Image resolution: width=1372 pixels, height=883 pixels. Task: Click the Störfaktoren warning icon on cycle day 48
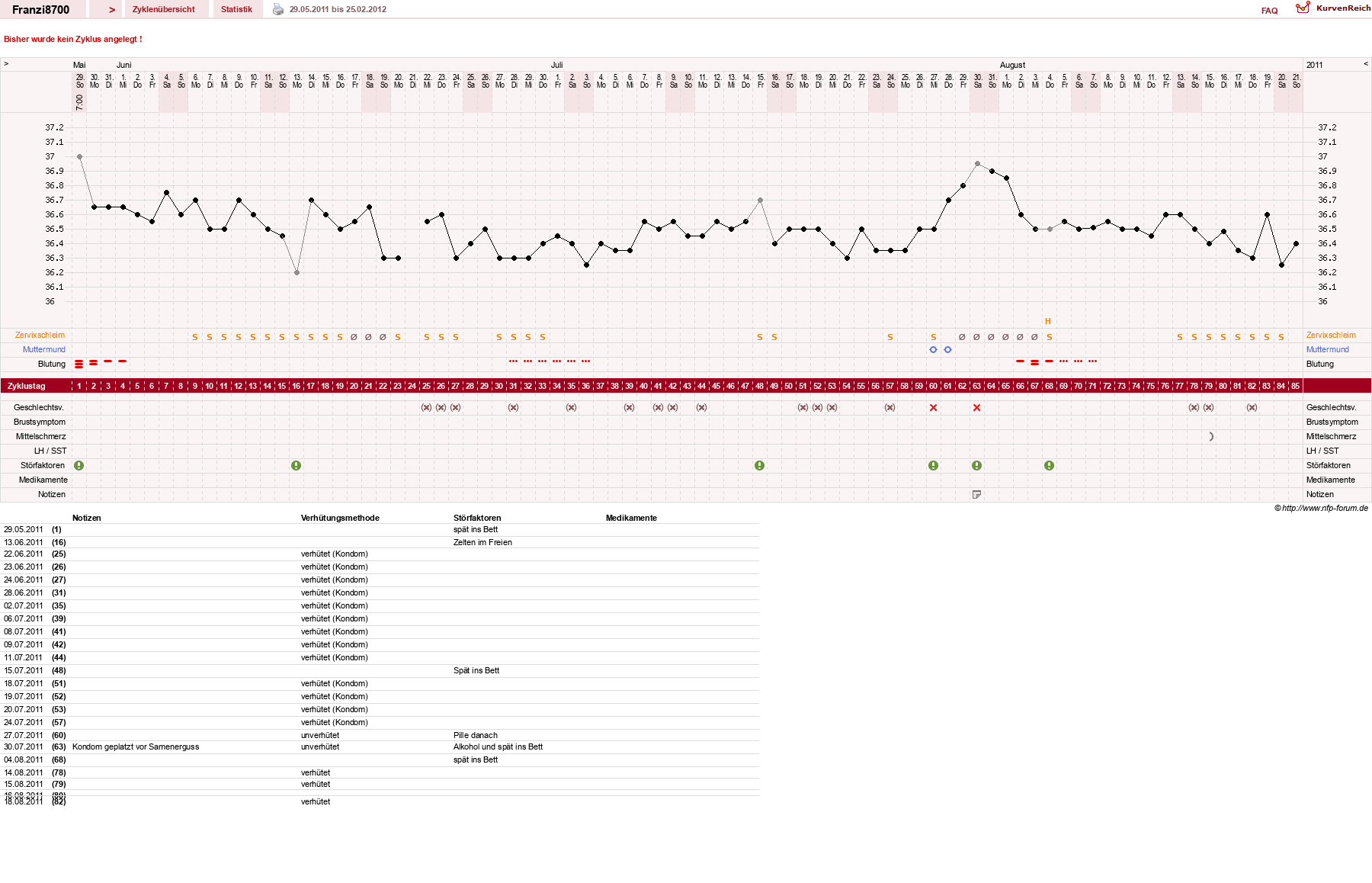click(759, 465)
